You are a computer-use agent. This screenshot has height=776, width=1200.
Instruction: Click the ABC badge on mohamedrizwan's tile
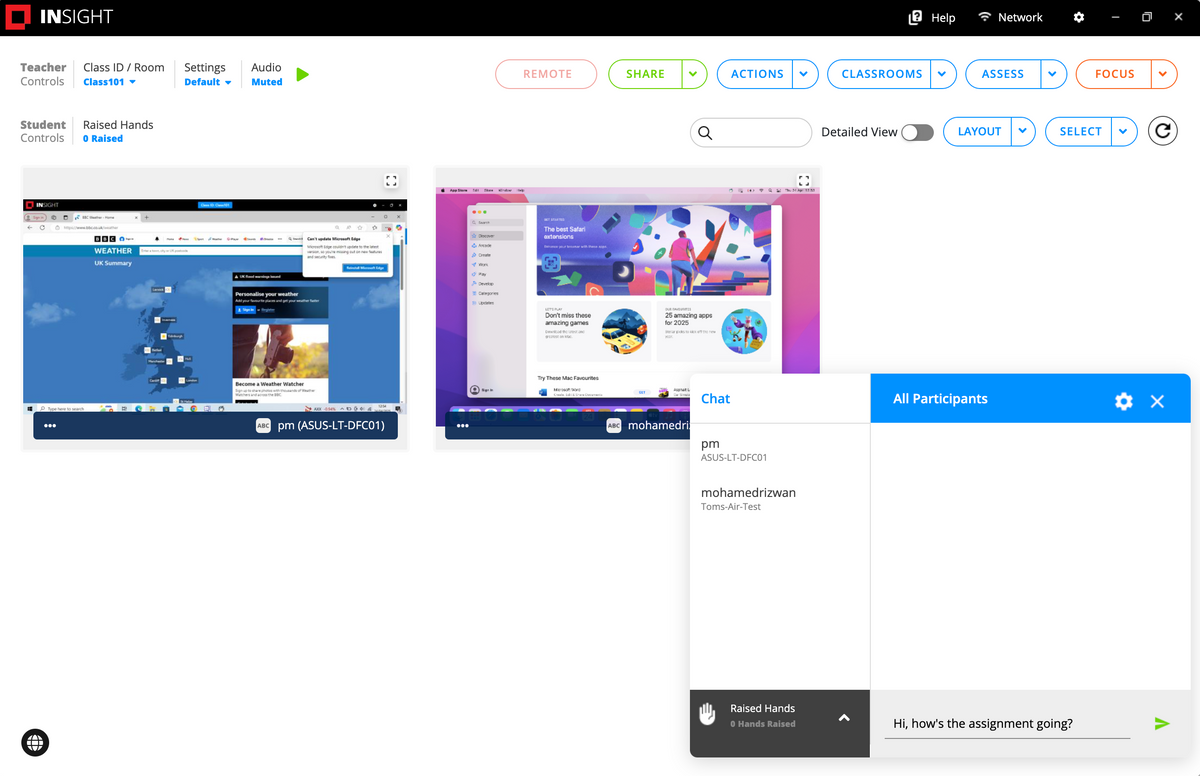(613, 425)
